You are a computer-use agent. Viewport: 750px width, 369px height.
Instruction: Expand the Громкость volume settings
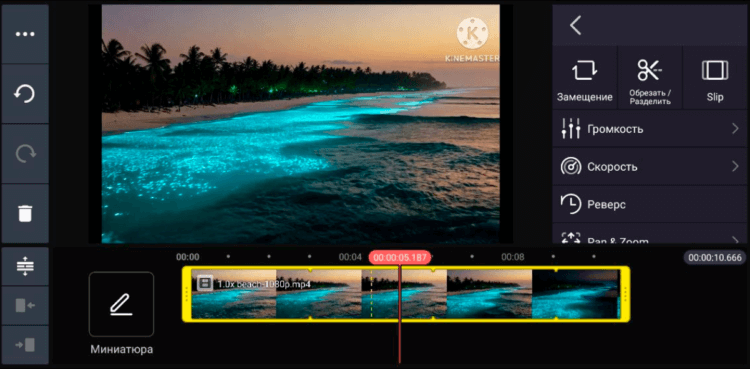(650, 129)
